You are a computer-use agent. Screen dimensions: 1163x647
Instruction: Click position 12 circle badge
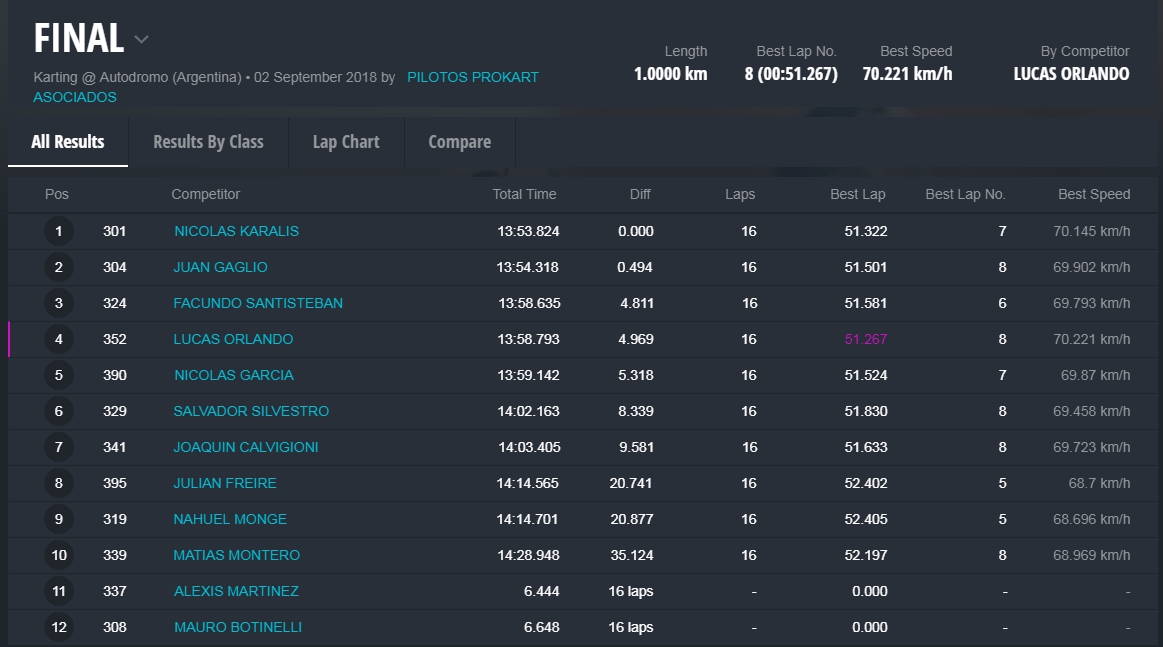point(59,628)
